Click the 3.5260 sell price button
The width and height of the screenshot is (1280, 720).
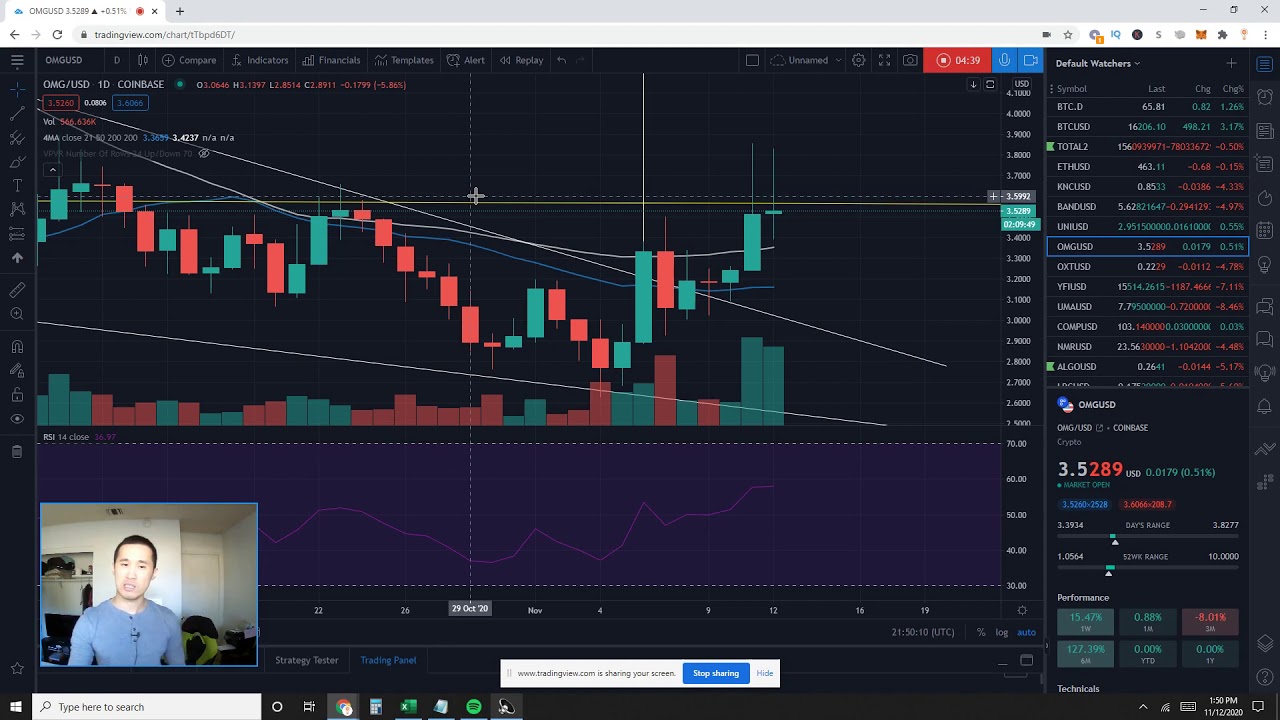point(60,103)
